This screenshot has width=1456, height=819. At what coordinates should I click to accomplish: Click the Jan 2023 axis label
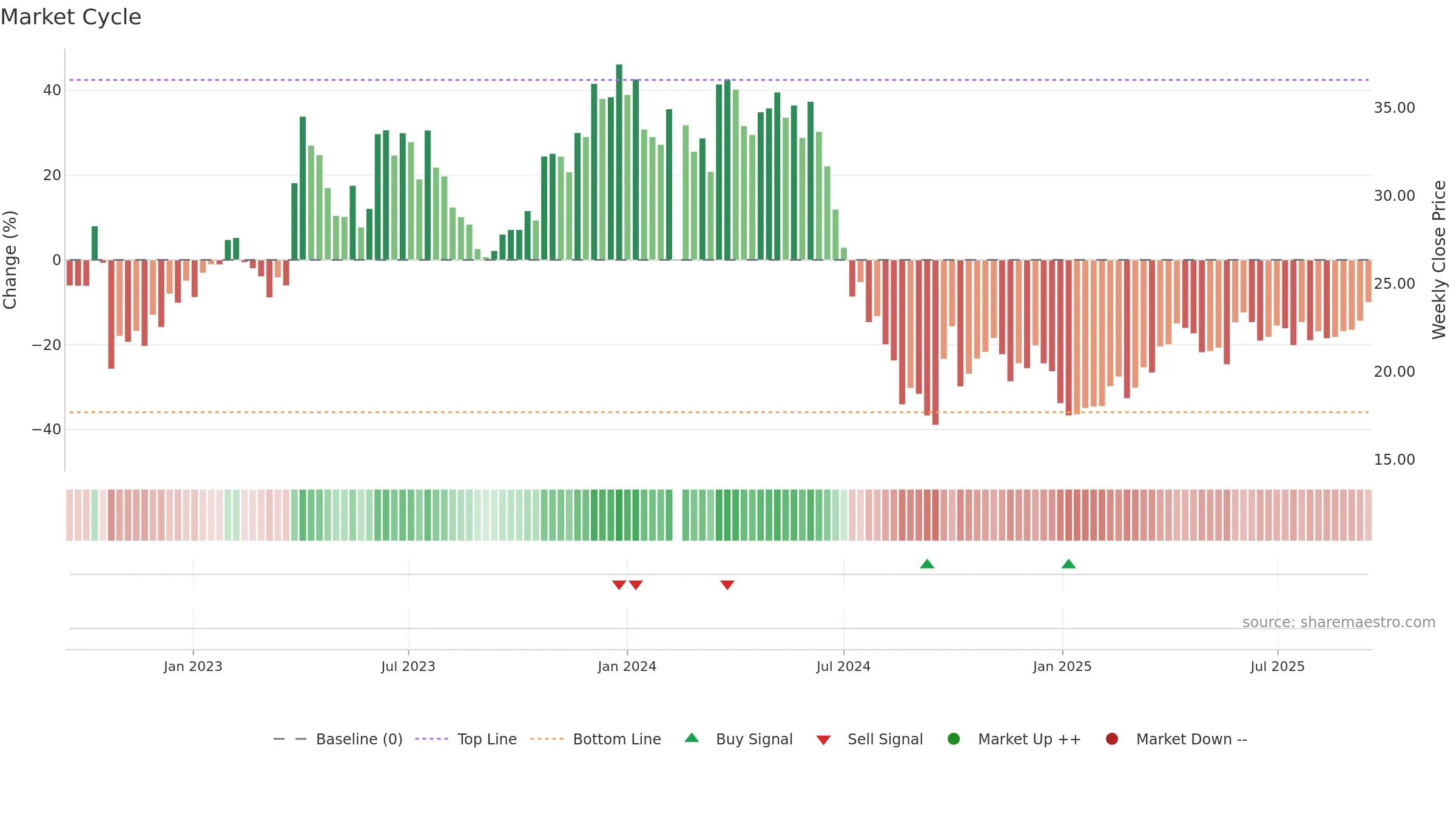point(193,667)
